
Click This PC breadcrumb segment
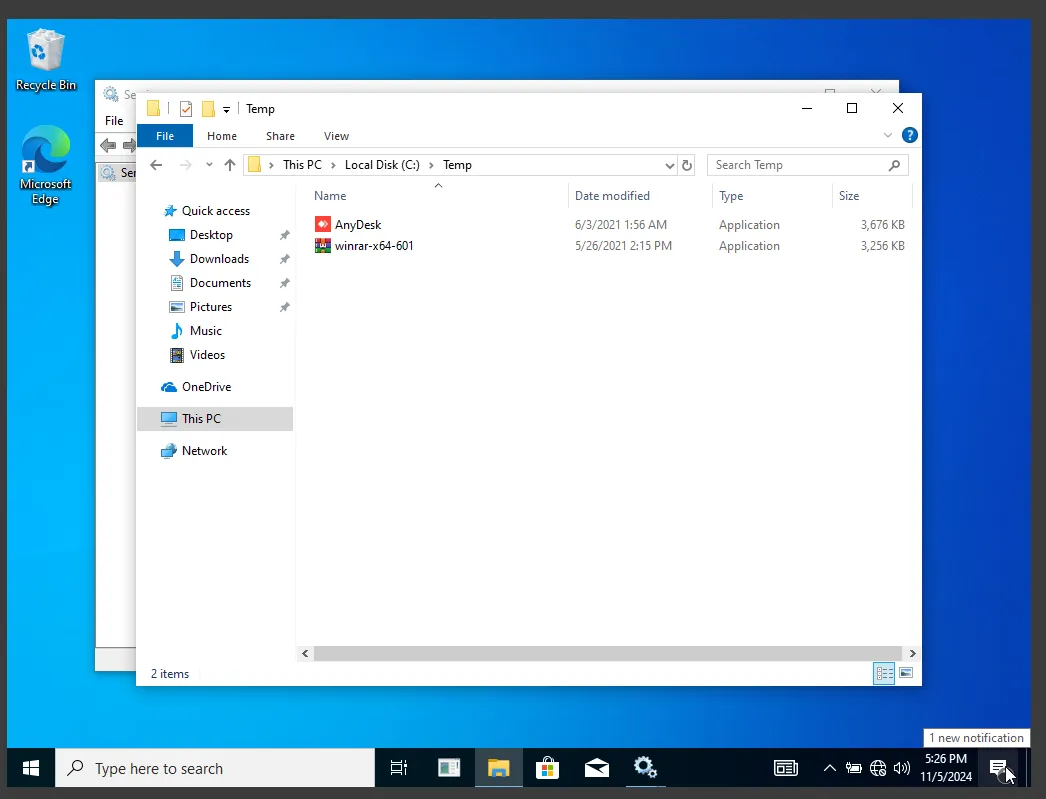click(302, 165)
